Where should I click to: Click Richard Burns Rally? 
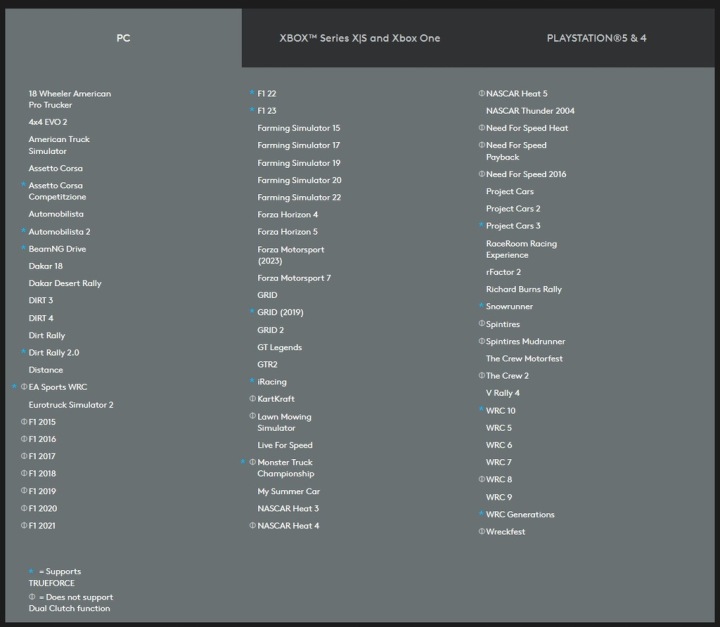click(x=523, y=289)
